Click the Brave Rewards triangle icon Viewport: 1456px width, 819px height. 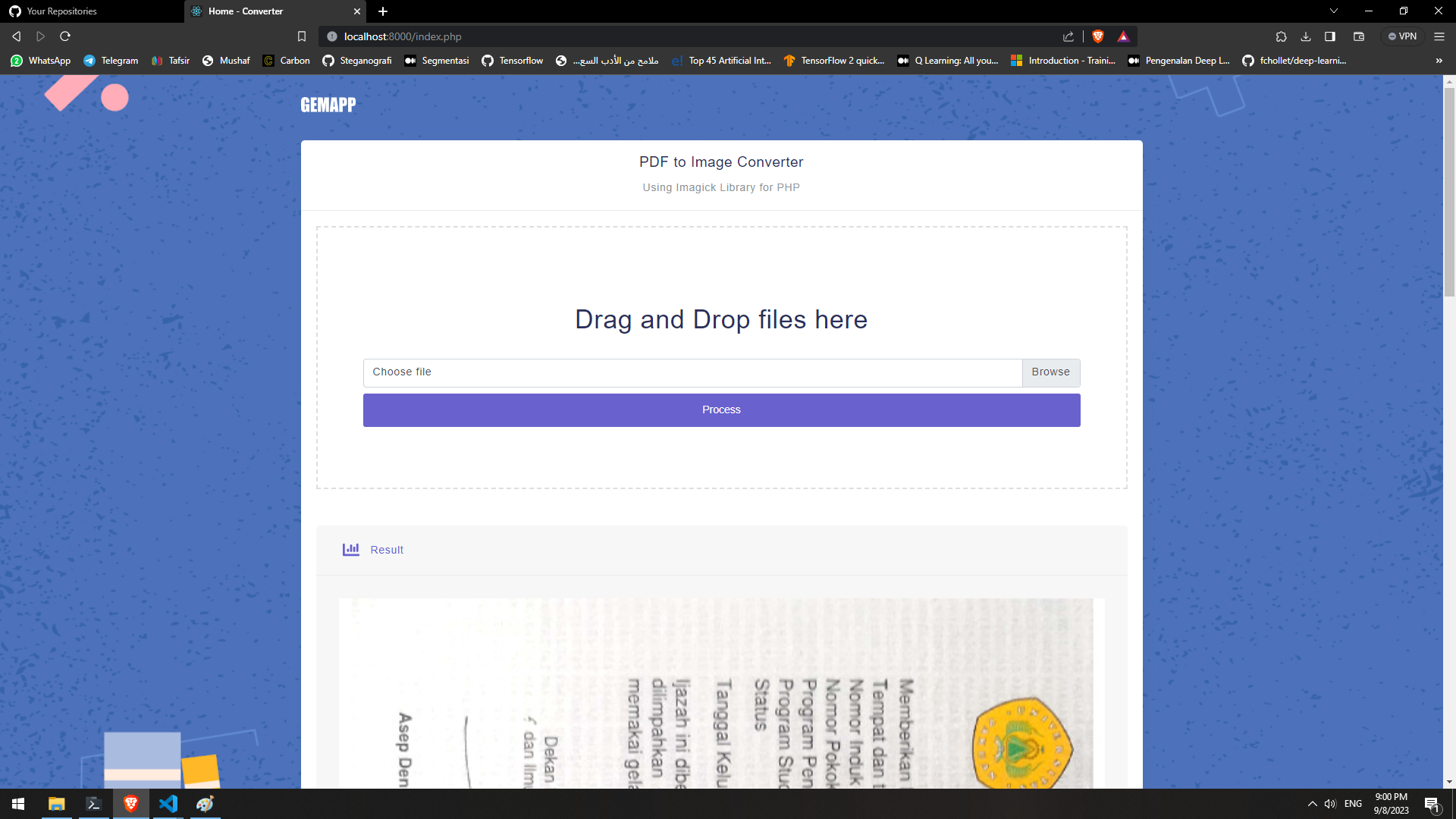pos(1123,36)
